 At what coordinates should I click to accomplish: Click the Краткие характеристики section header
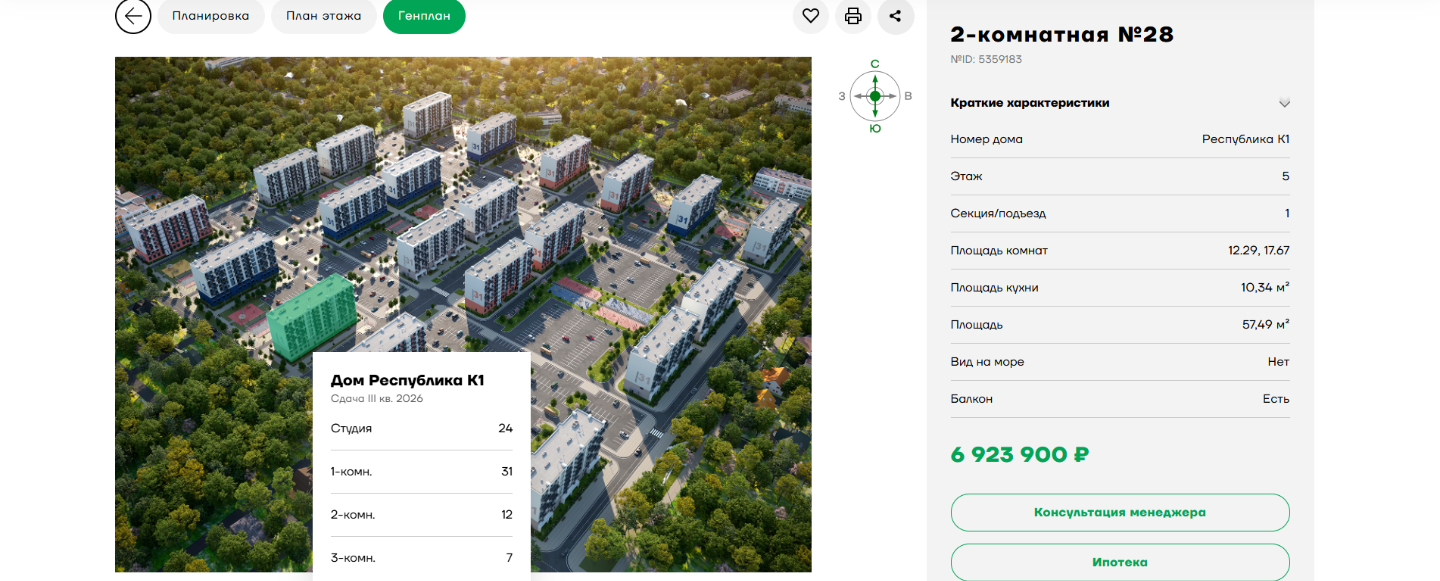pyautogui.click(x=1029, y=103)
